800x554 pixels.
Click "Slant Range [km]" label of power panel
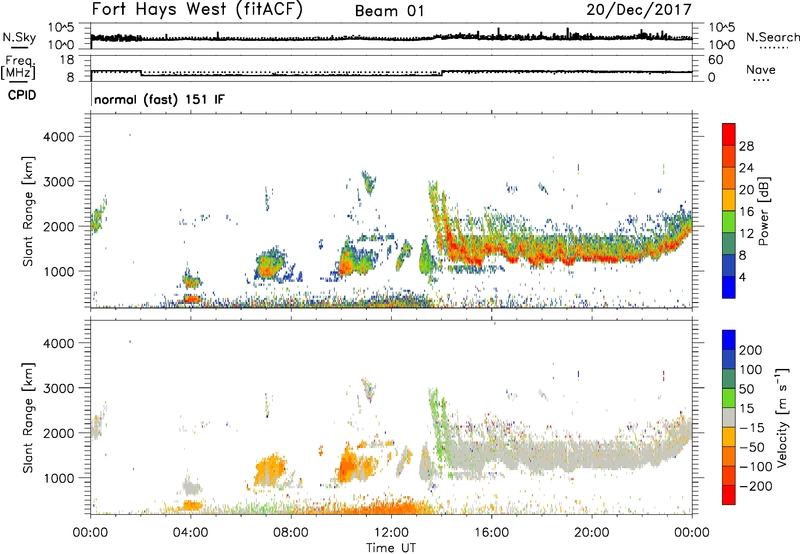(28, 211)
